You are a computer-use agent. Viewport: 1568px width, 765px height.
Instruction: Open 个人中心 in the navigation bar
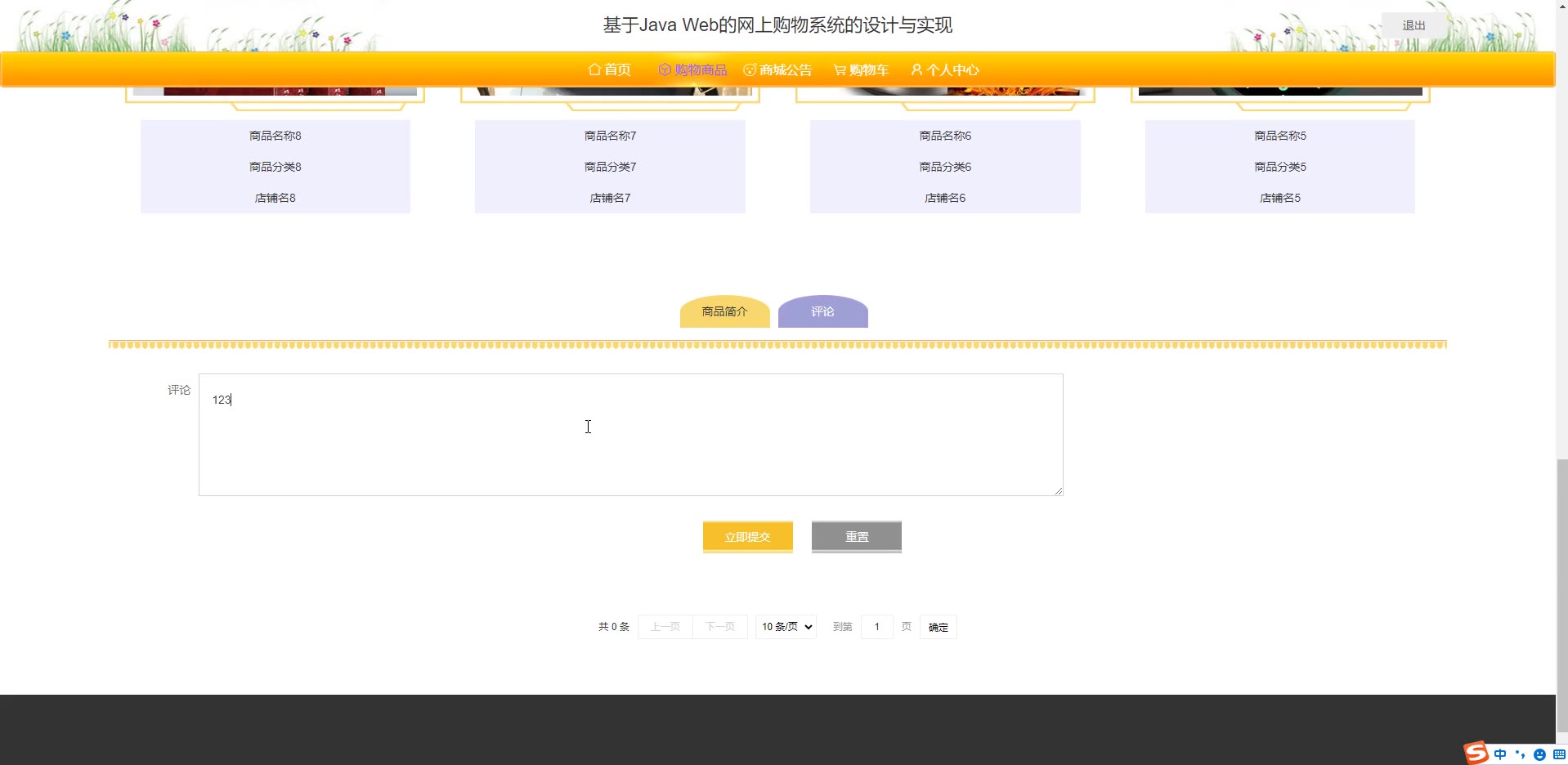coord(952,69)
